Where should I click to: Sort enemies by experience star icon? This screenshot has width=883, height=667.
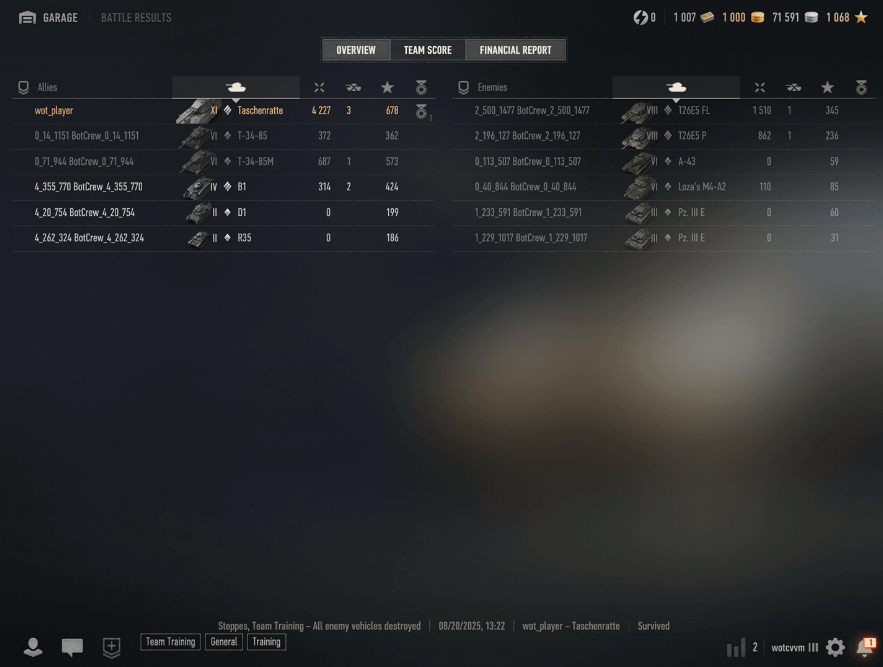point(827,87)
